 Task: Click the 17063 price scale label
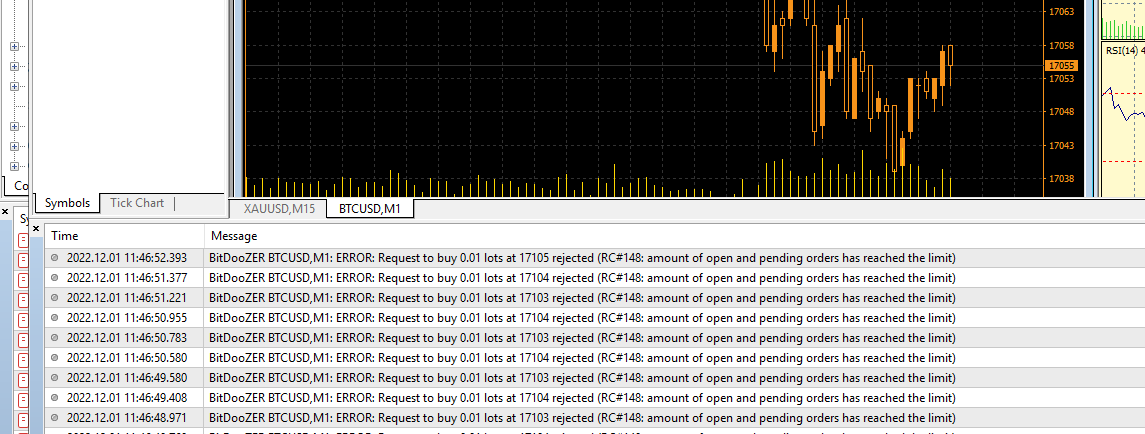point(1061,12)
